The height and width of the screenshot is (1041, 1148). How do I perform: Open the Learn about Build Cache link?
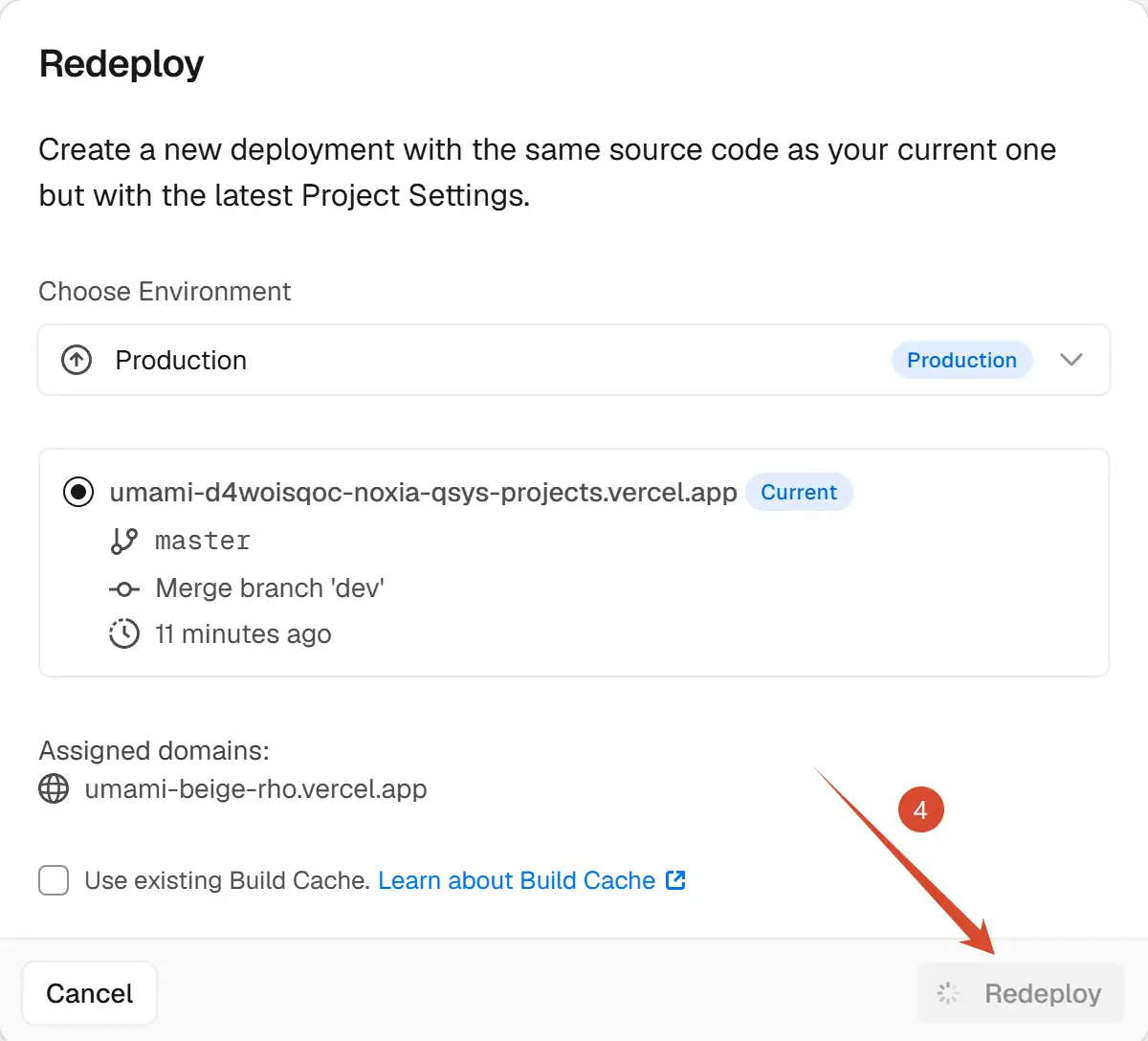click(517, 880)
